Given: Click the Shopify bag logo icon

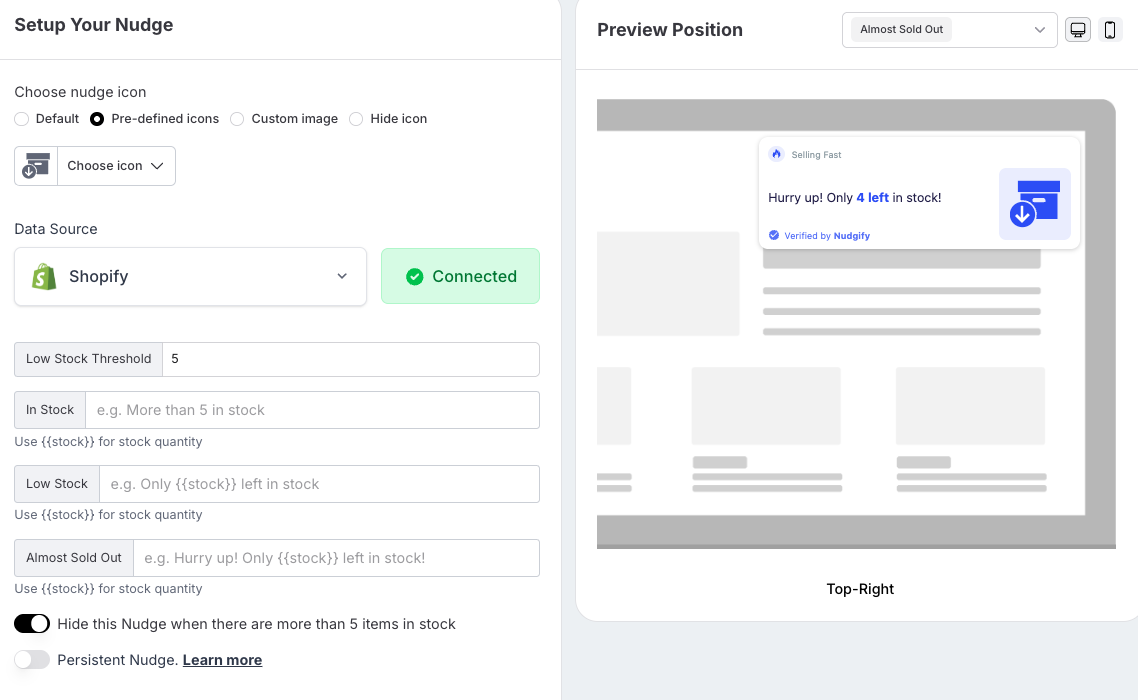Looking at the screenshot, I should pos(44,277).
